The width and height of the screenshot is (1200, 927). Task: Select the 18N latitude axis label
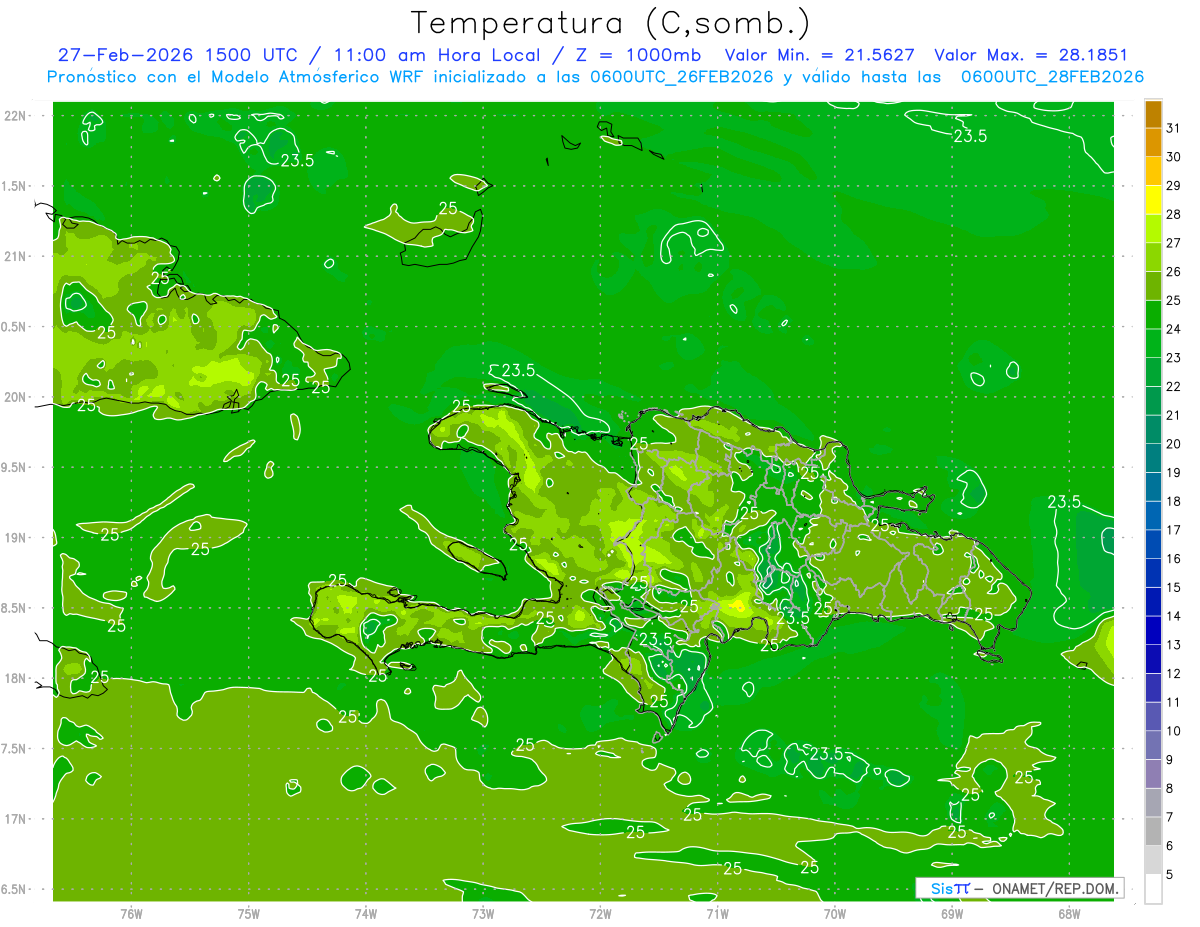click(16, 679)
